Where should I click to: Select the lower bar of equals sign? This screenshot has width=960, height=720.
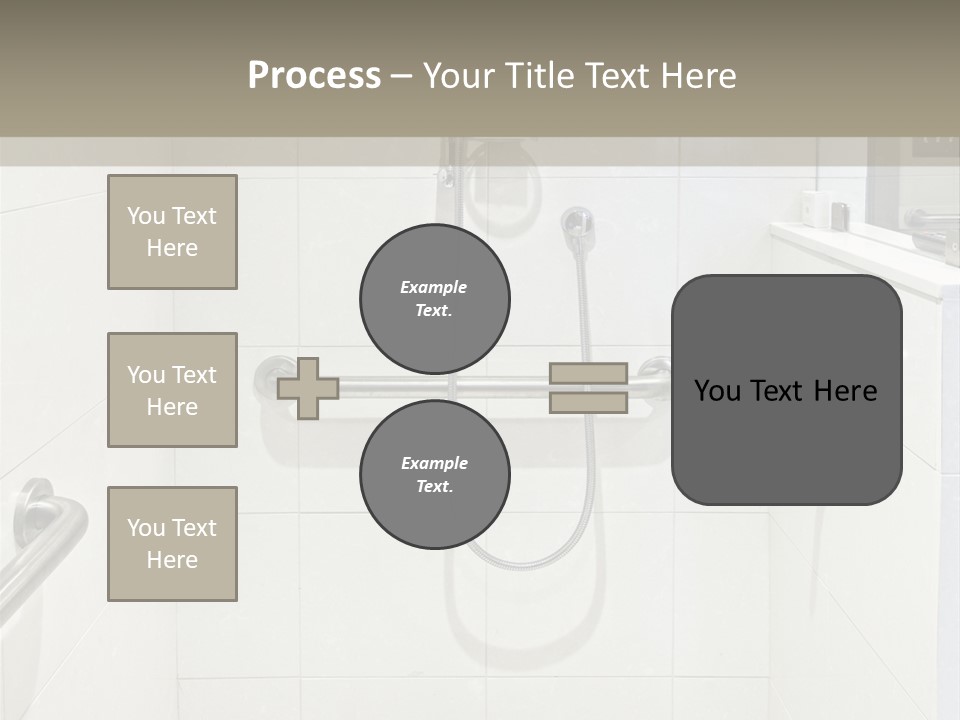point(588,402)
